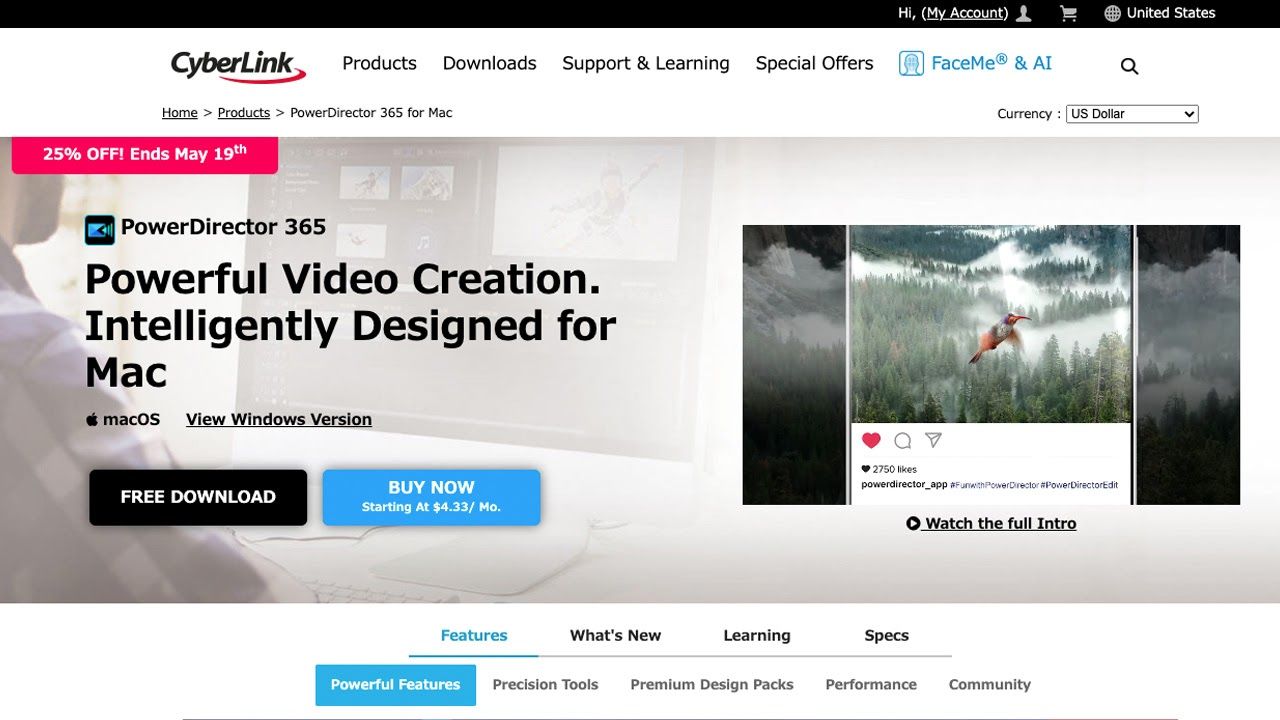
Task: Open the Currency selection dropdown
Action: [x=1132, y=113]
